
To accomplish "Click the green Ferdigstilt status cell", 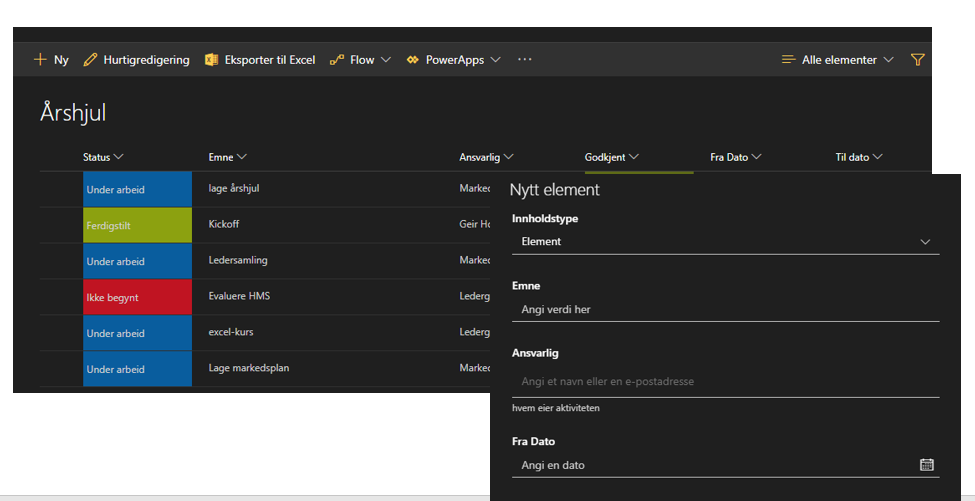I will tap(137, 225).
